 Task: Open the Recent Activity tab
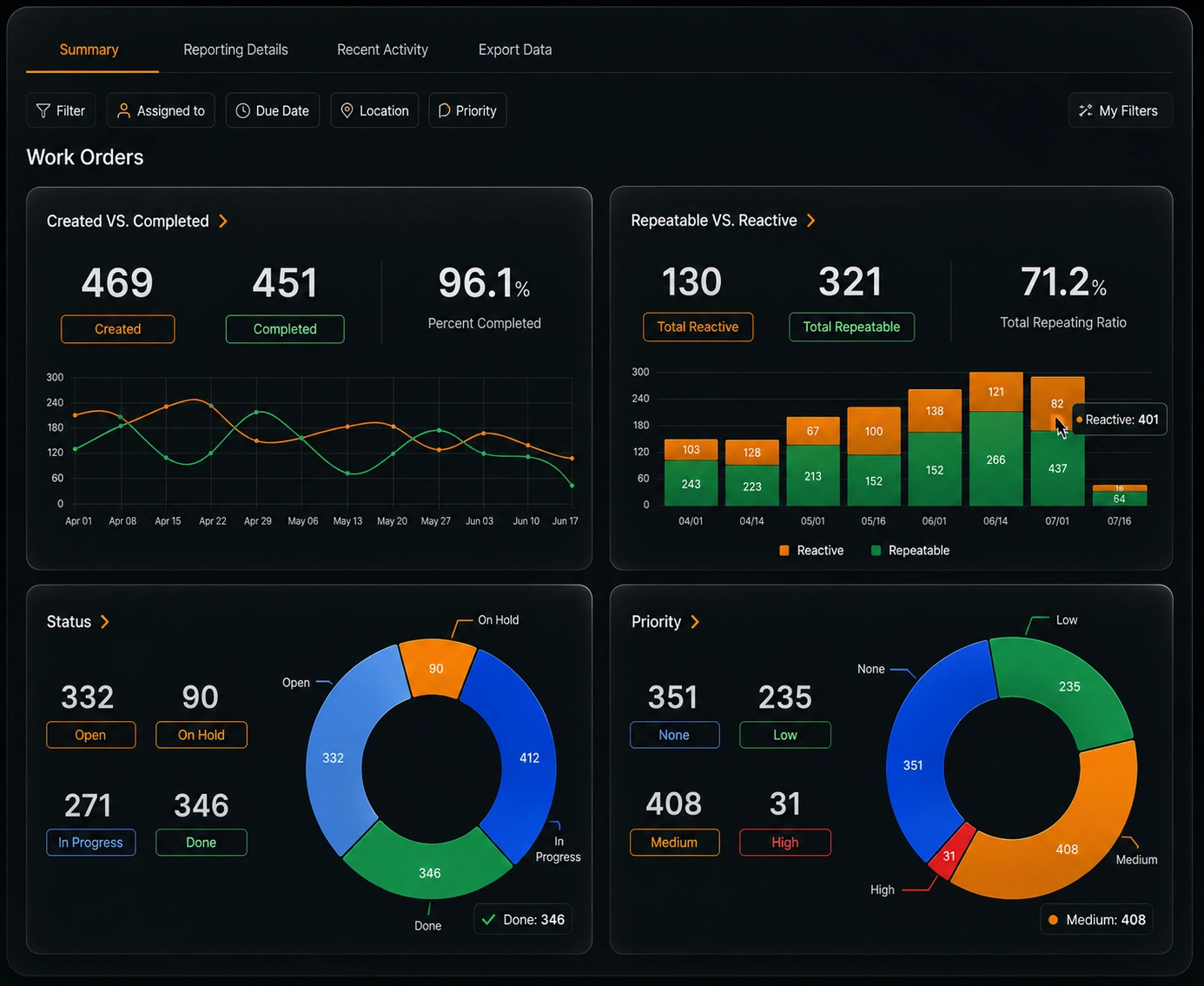click(382, 50)
